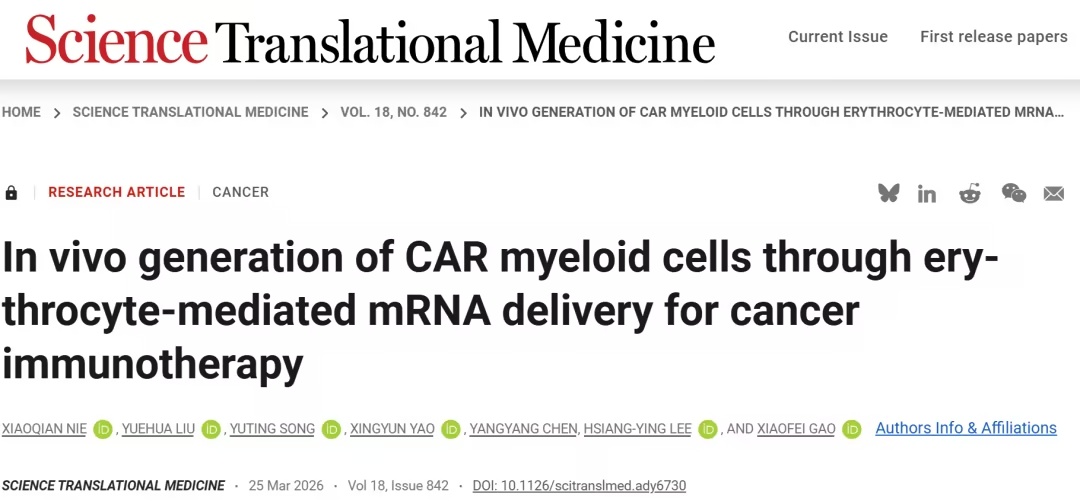Share article on WeChat
Viewport: 1080px width, 501px height.
1013,193
